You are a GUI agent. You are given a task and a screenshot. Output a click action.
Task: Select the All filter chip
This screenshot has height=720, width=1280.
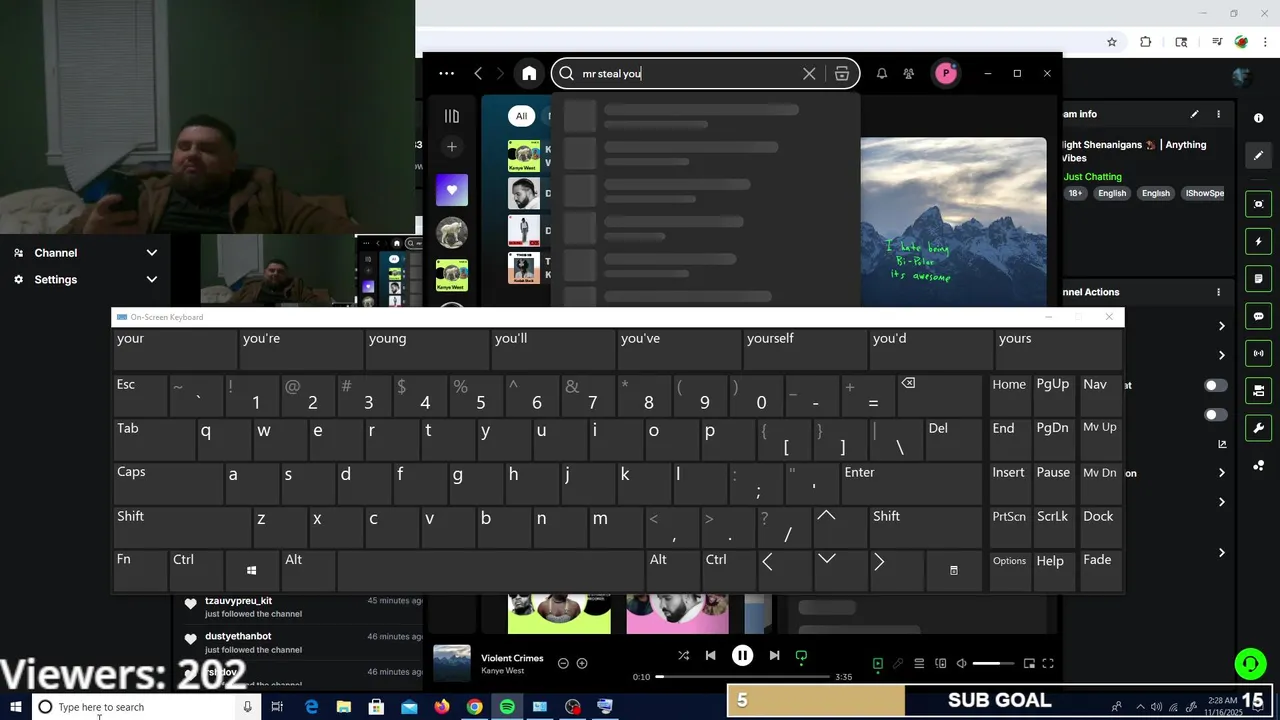[521, 116]
